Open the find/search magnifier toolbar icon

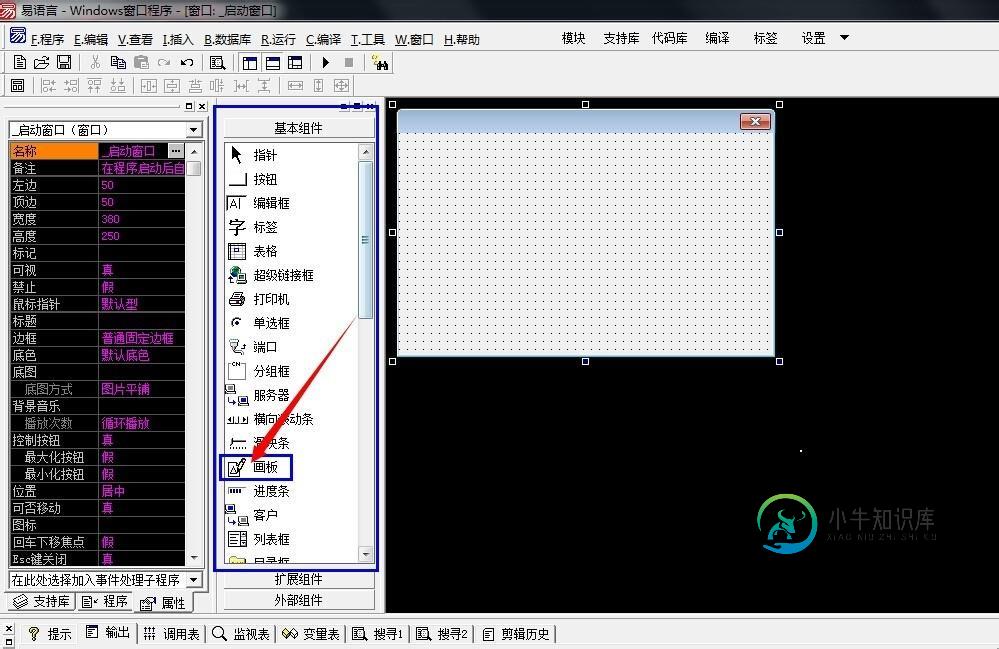[x=217, y=62]
